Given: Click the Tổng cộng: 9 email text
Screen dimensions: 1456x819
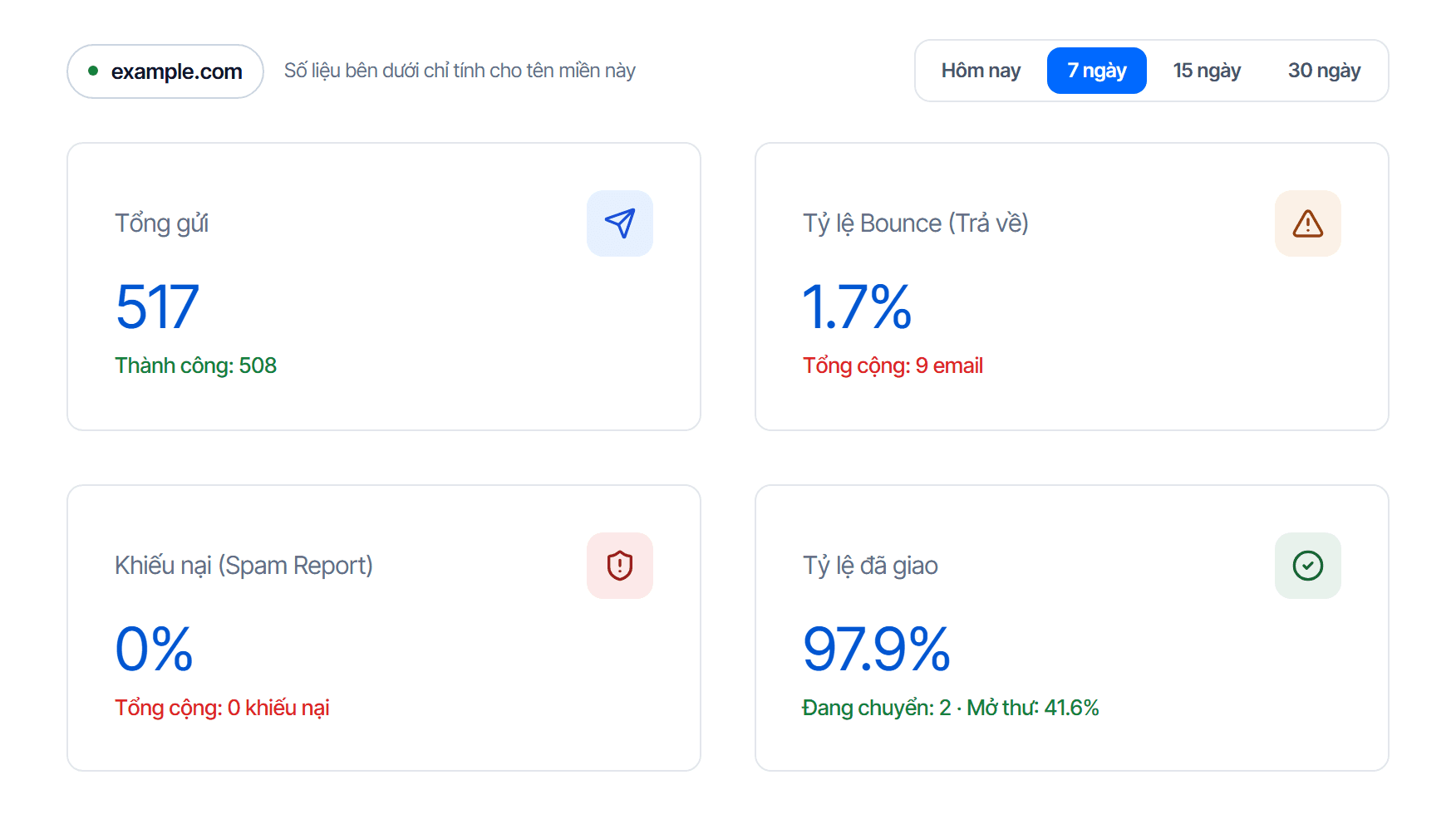Looking at the screenshot, I should 893,365.
